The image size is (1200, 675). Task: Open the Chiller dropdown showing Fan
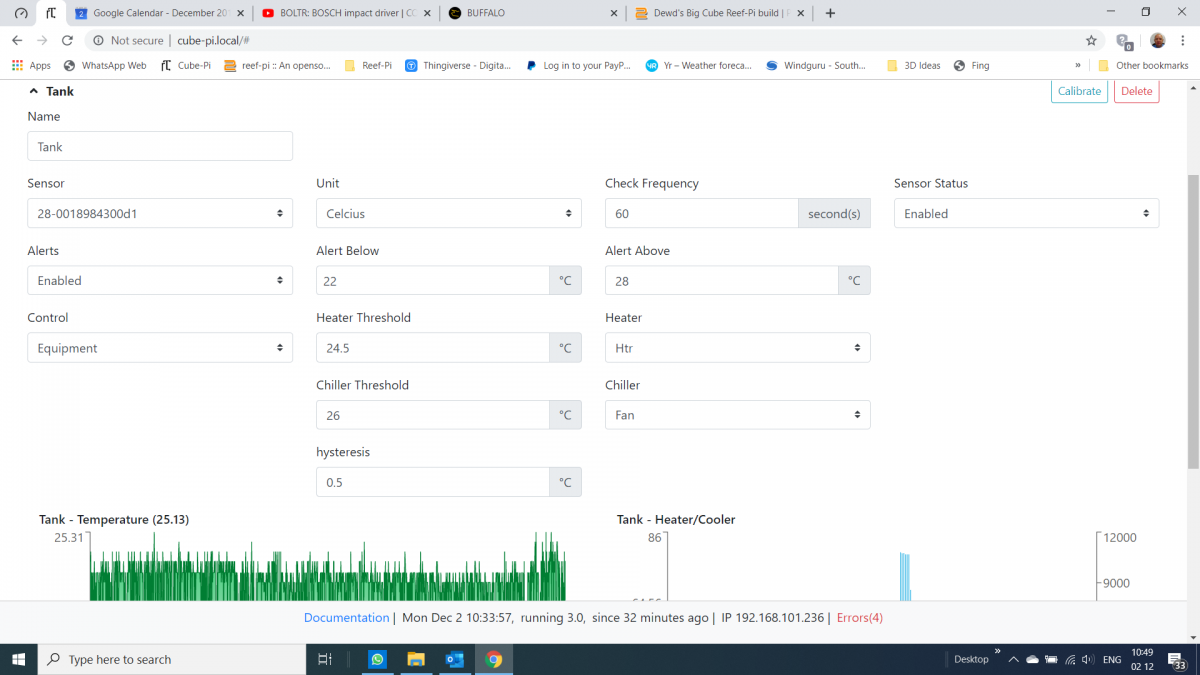pyautogui.click(x=738, y=415)
